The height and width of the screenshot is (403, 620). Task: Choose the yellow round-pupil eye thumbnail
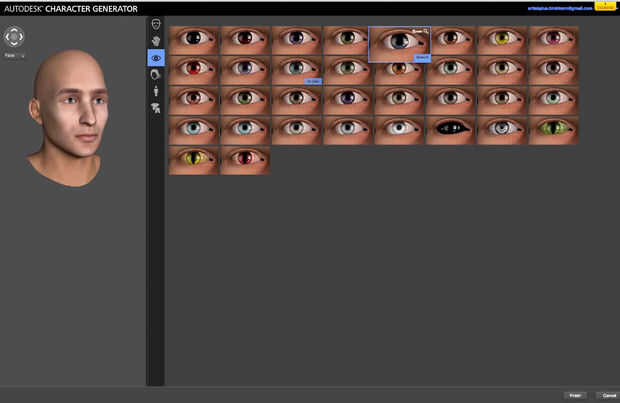pos(502,40)
